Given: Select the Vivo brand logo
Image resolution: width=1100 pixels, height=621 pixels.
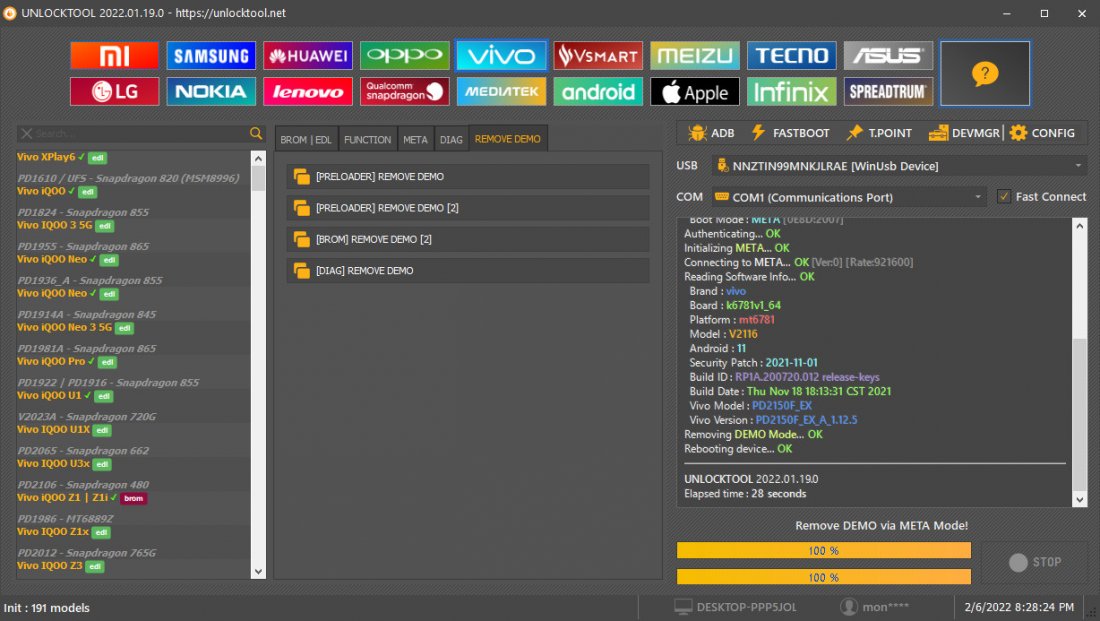Looking at the screenshot, I should [501, 55].
